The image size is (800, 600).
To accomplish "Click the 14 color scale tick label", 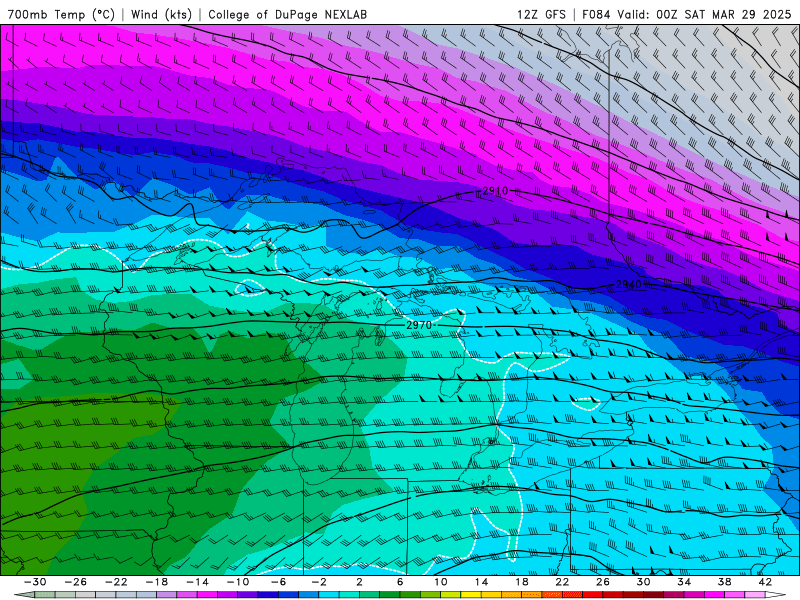I will 481,582.
